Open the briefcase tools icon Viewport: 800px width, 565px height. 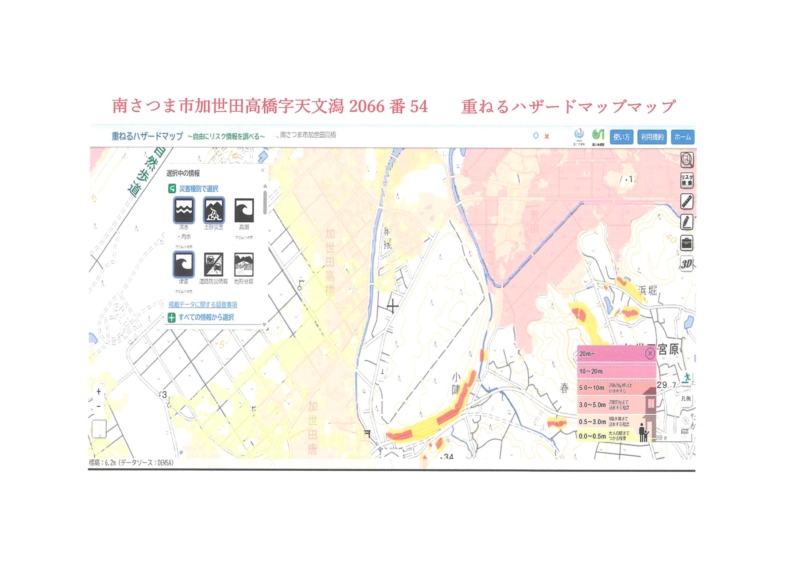tap(687, 243)
